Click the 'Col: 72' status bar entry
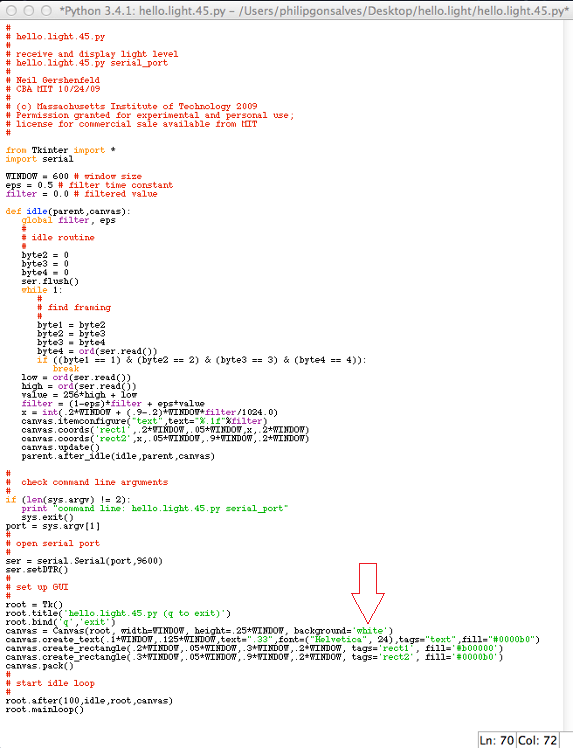Viewport: 573px width, 748px height. (537, 740)
